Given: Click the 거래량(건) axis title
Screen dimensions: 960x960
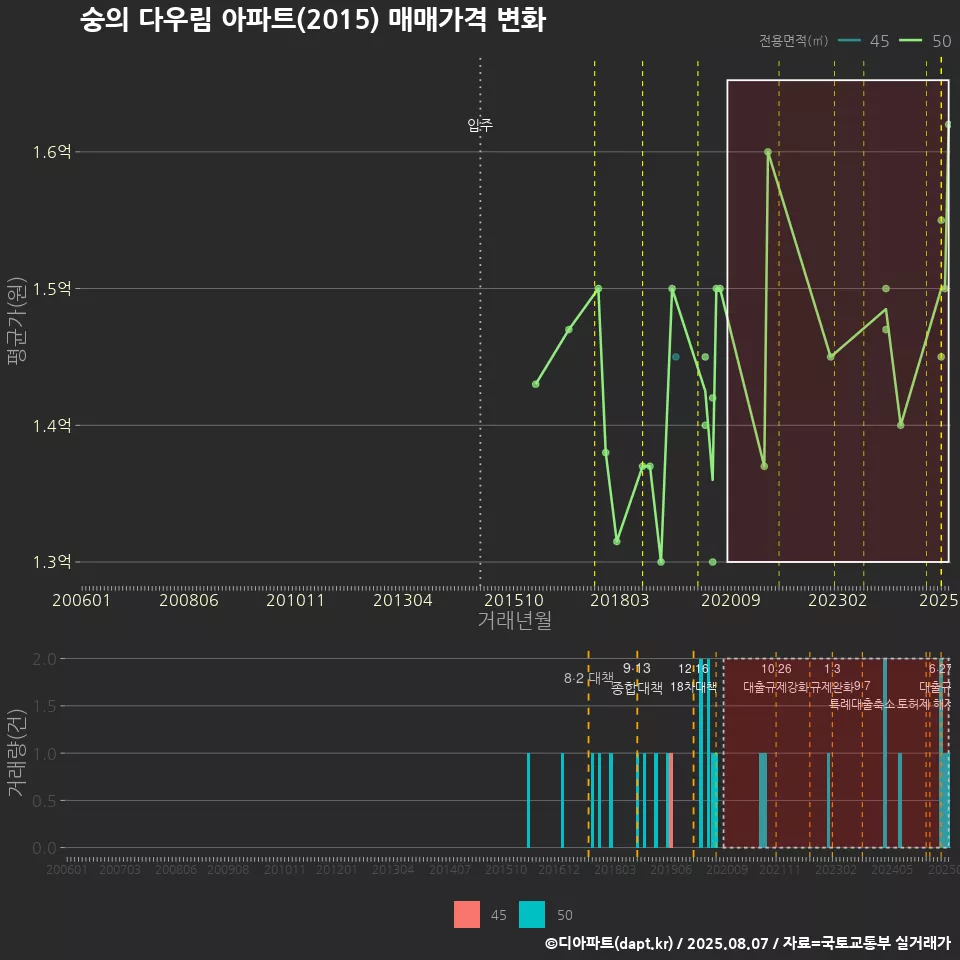Looking at the screenshot, I should [17, 752].
